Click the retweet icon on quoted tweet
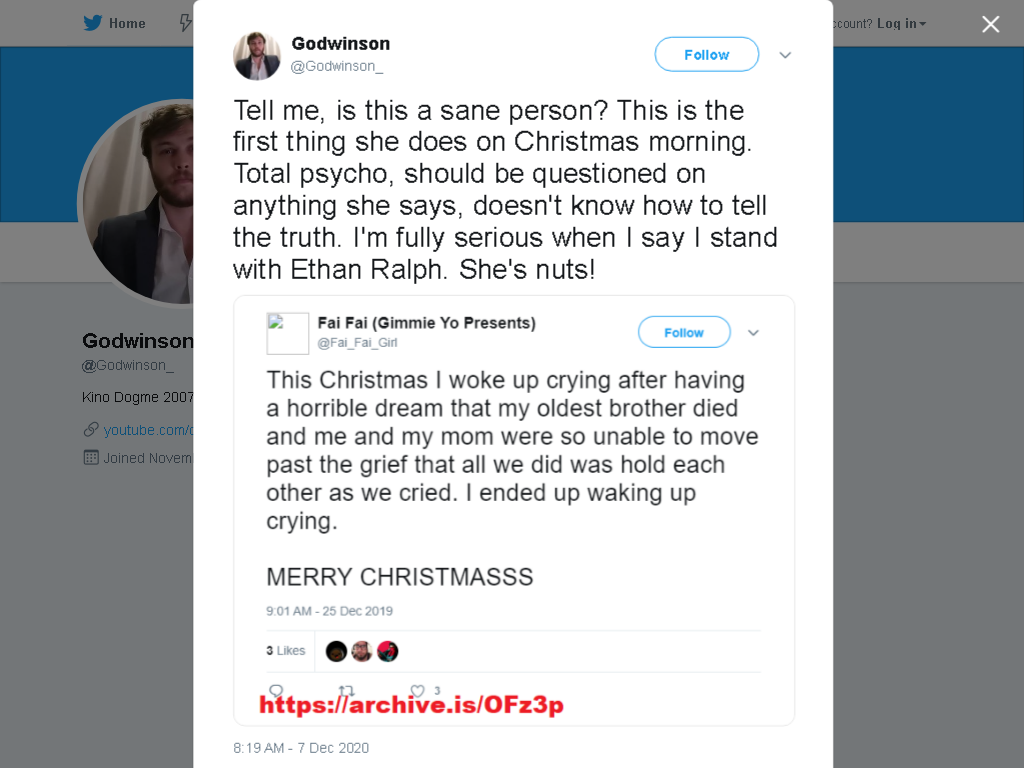 tap(346, 690)
